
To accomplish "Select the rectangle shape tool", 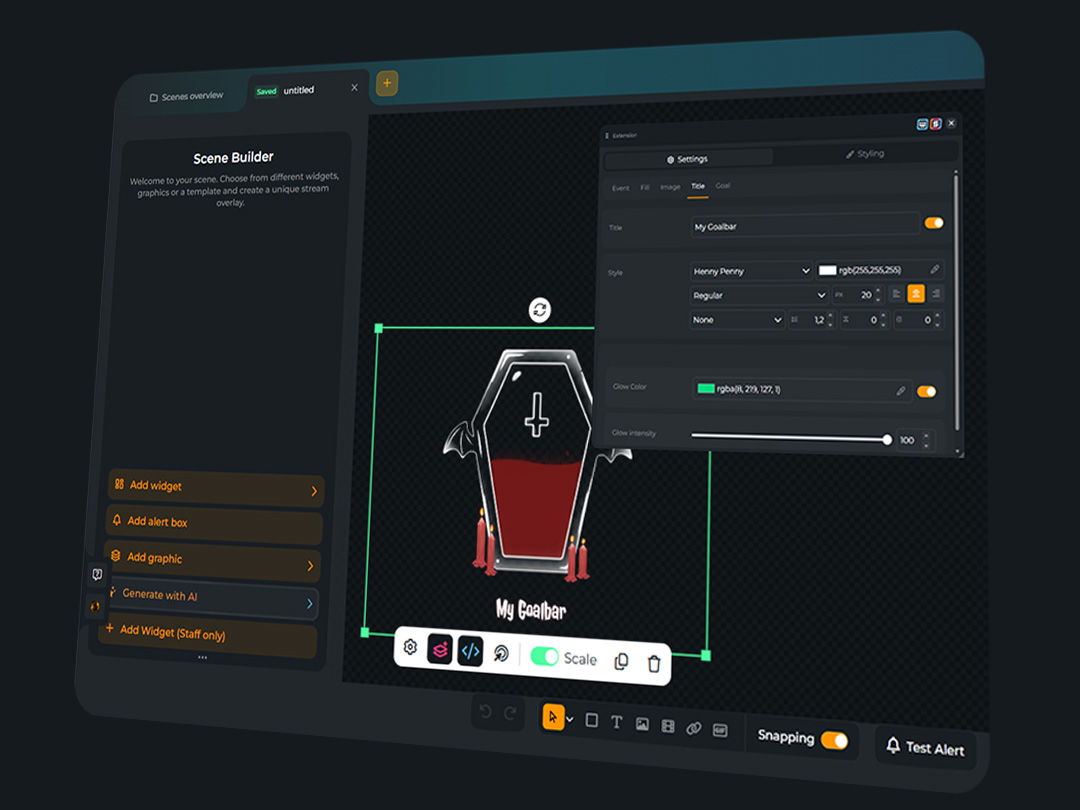I will (x=591, y=720).
